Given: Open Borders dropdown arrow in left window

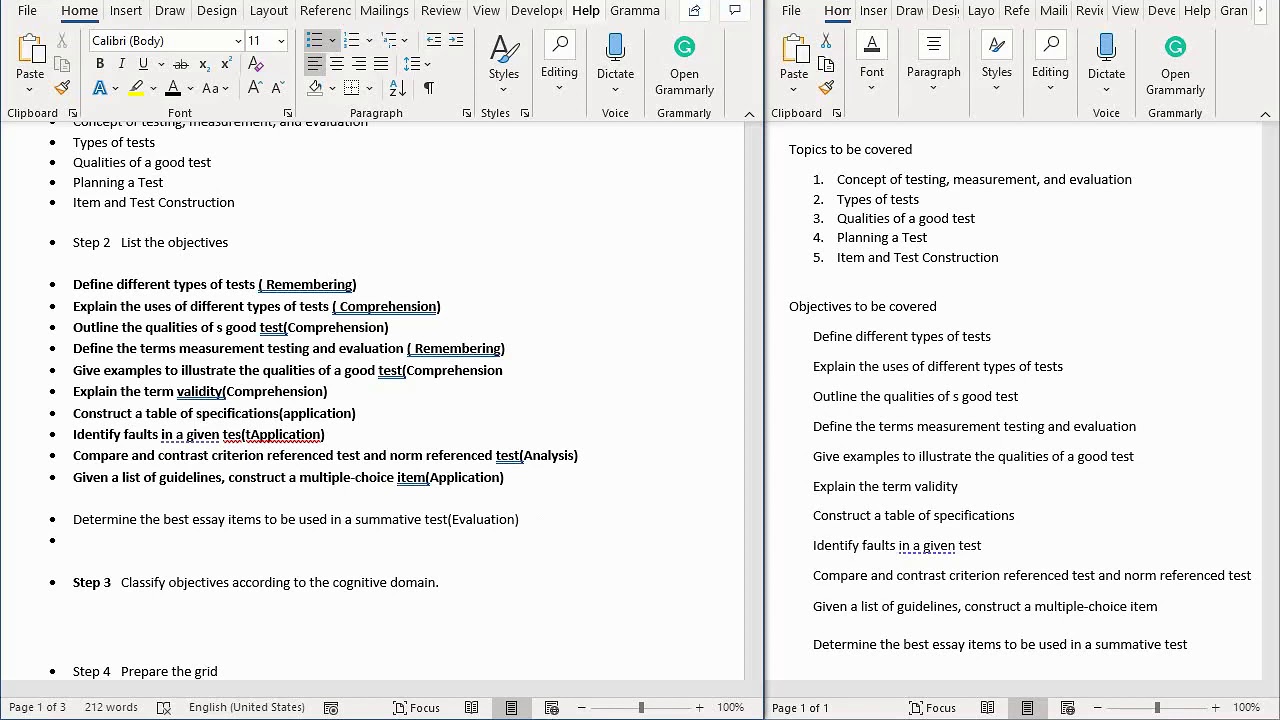Looking at the screenshot, I should coord(369,88).
